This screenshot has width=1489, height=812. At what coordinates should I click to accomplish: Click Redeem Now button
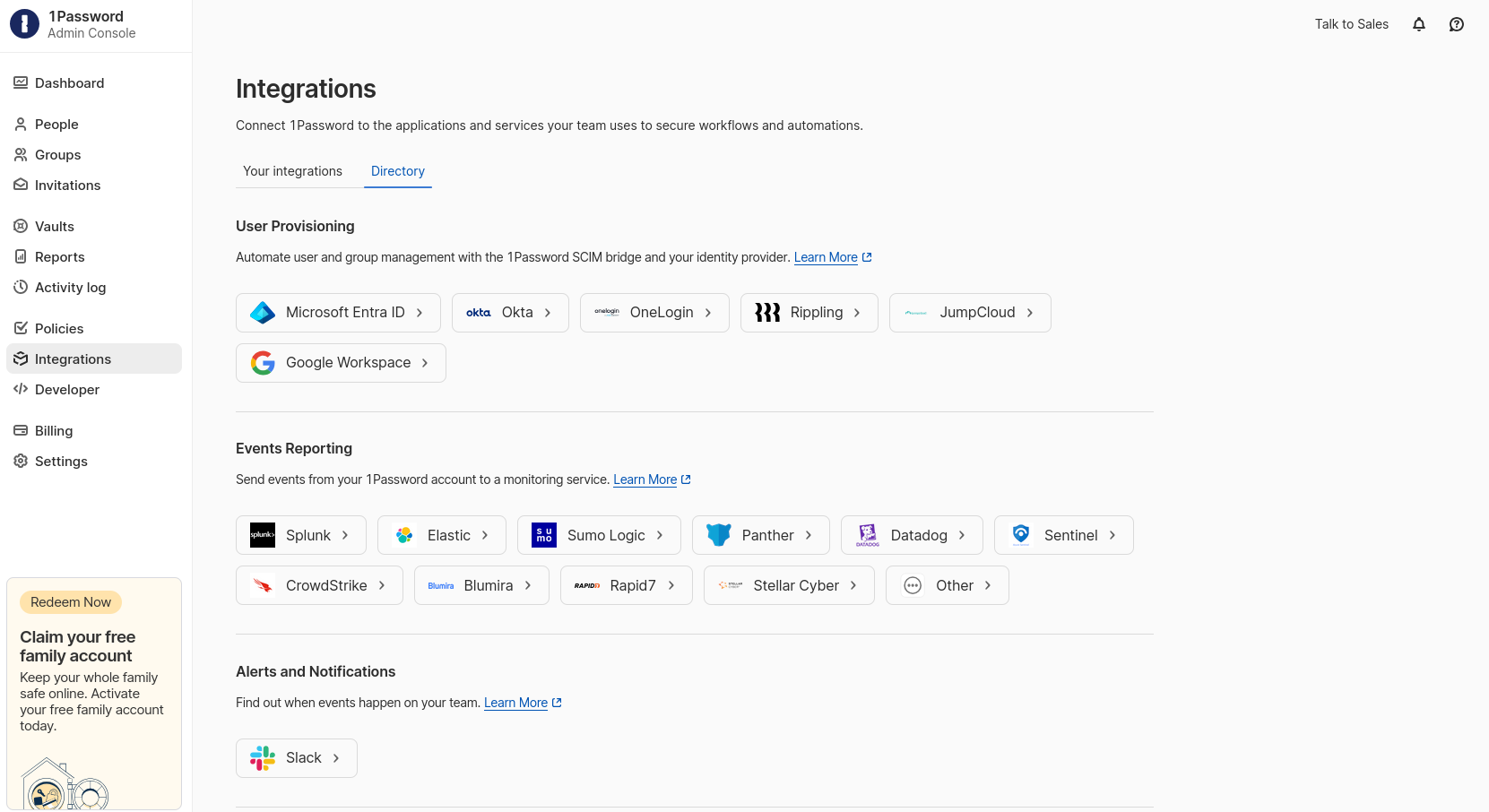click(71, 602)
